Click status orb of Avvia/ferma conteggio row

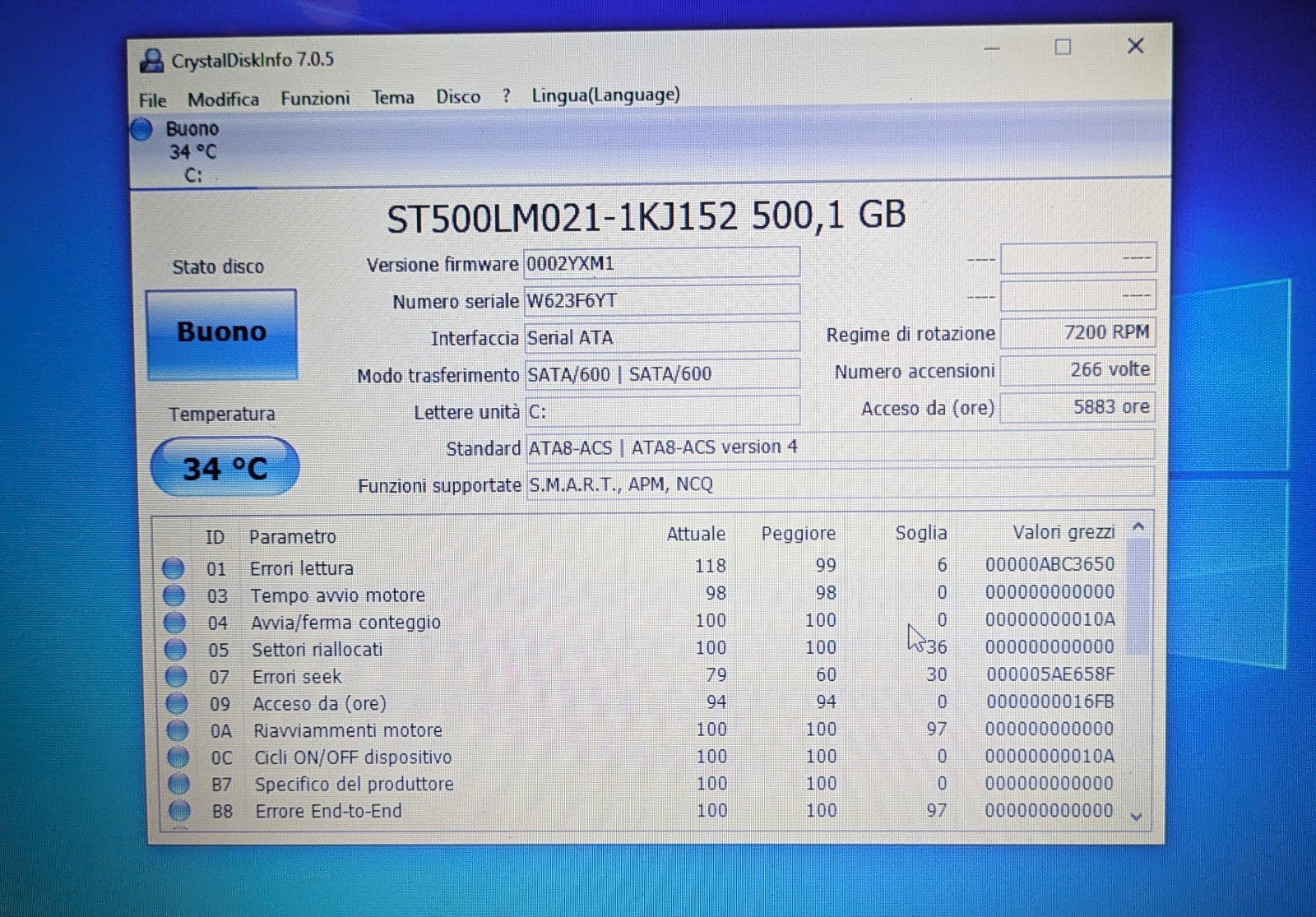point(174,622)
